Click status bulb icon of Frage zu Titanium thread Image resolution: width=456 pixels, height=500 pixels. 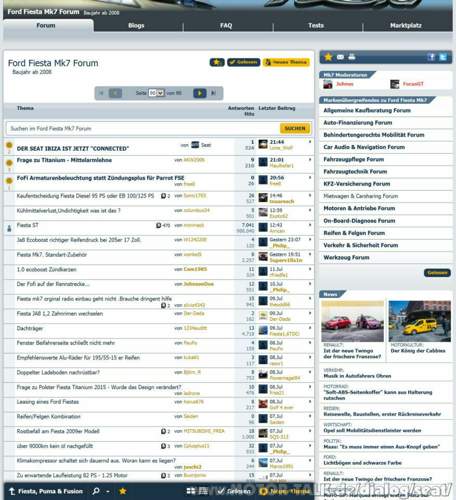coord(9,163)
